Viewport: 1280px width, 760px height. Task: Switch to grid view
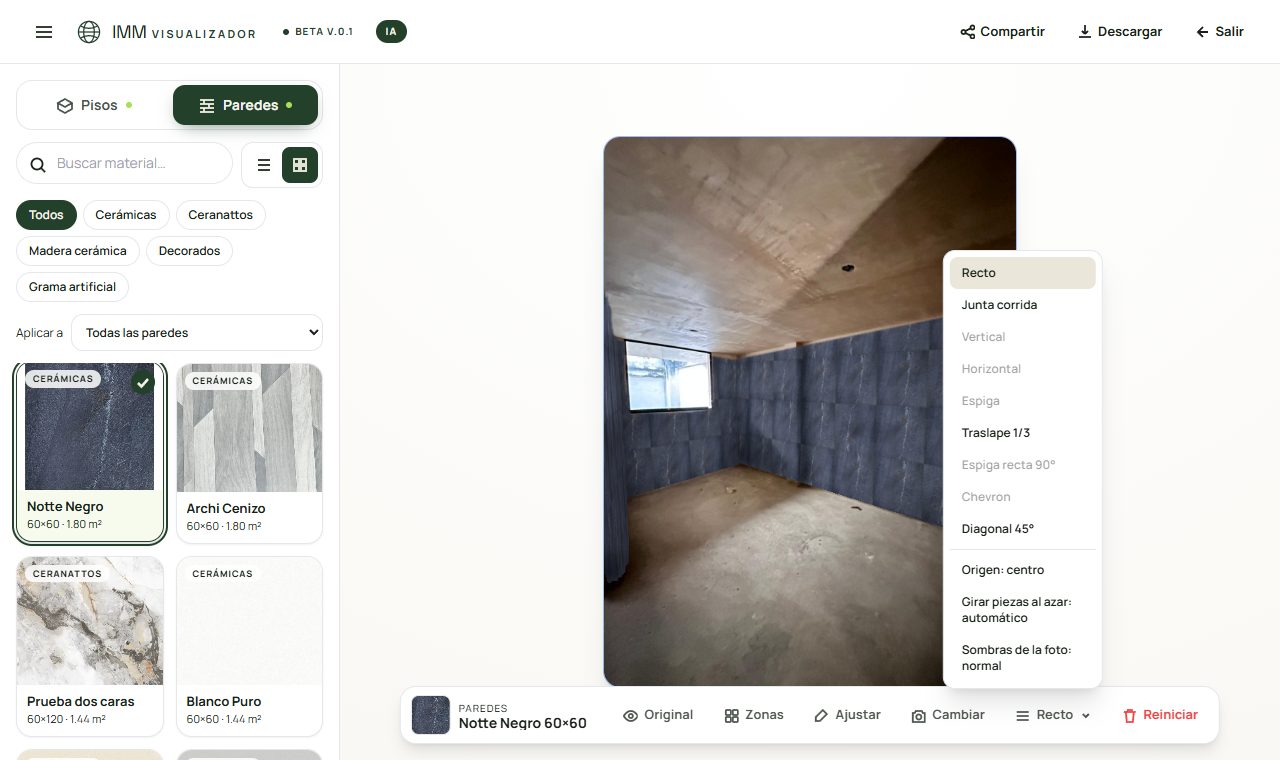coord(300,165)
